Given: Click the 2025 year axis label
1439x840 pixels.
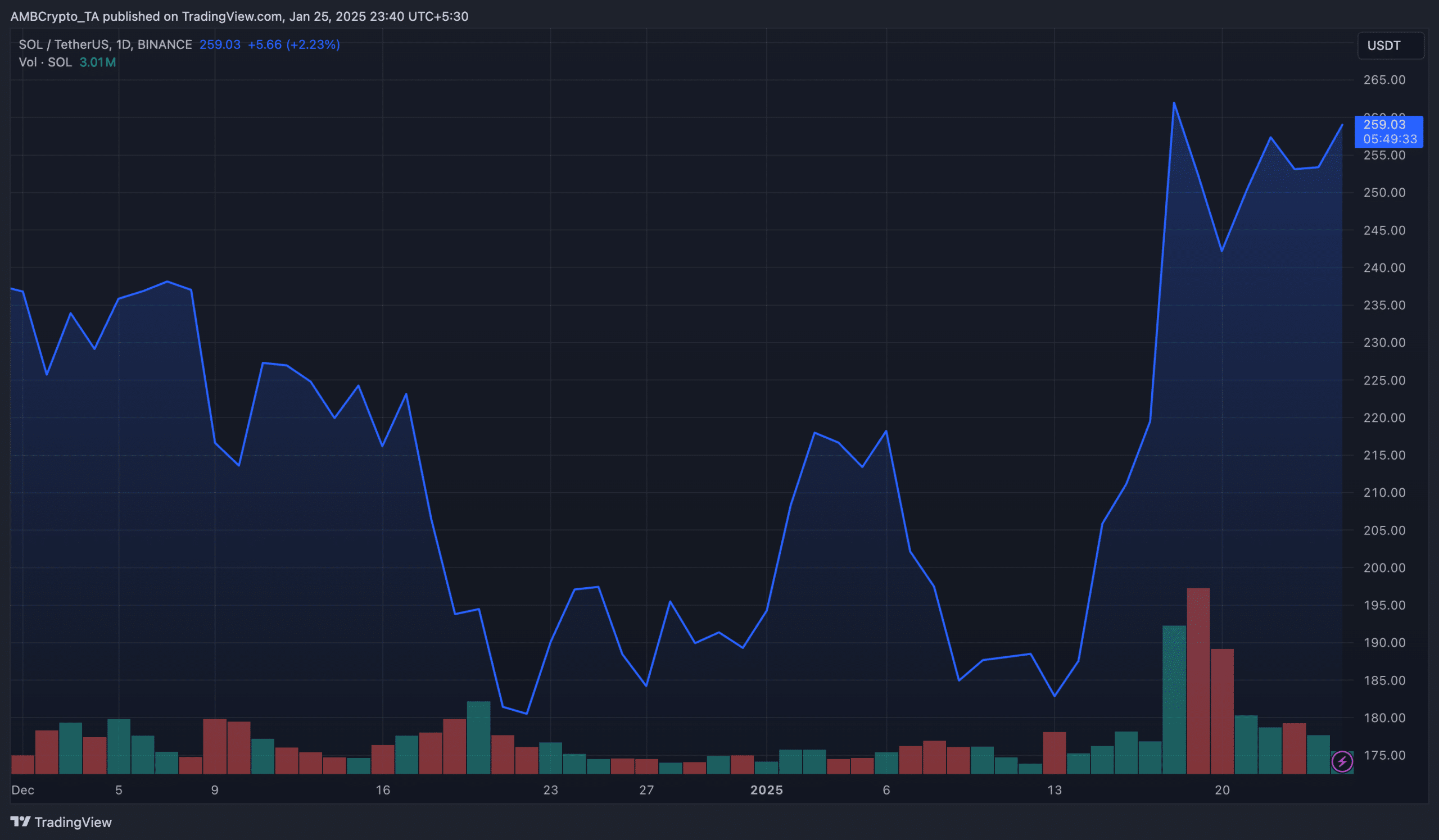Looking at the screenshot, I should pos(766,790).
